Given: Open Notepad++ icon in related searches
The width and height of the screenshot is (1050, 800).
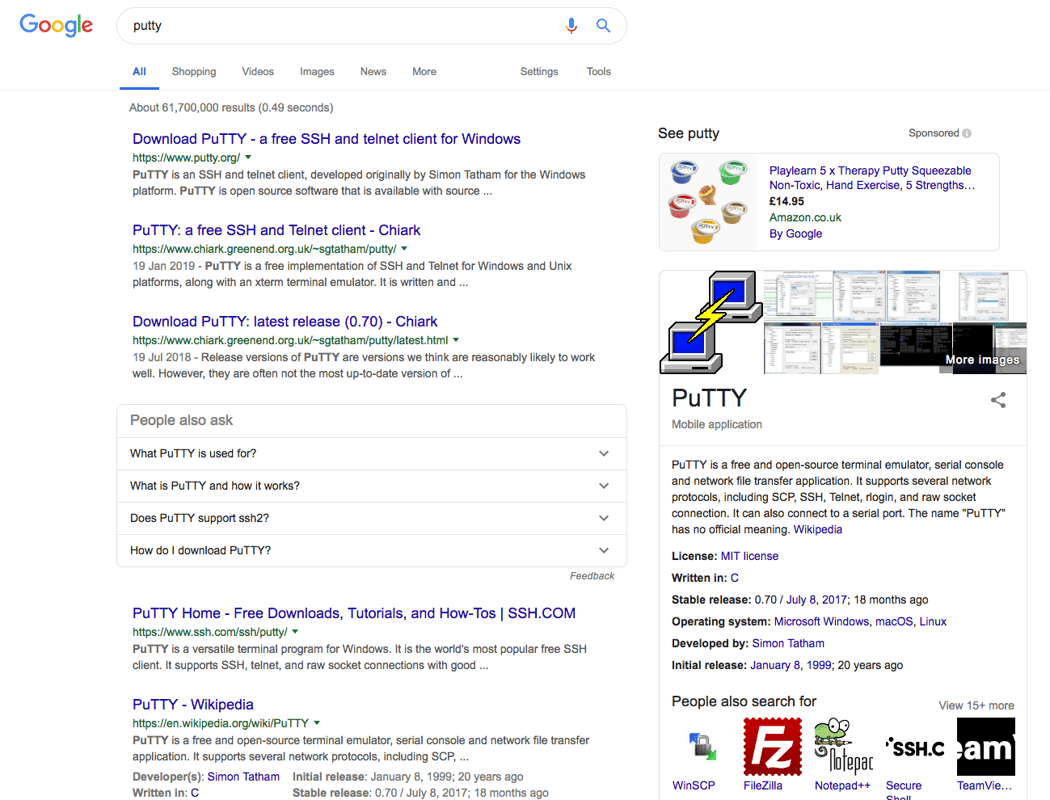Looking at the screenshot, I should tap(844, 746).
